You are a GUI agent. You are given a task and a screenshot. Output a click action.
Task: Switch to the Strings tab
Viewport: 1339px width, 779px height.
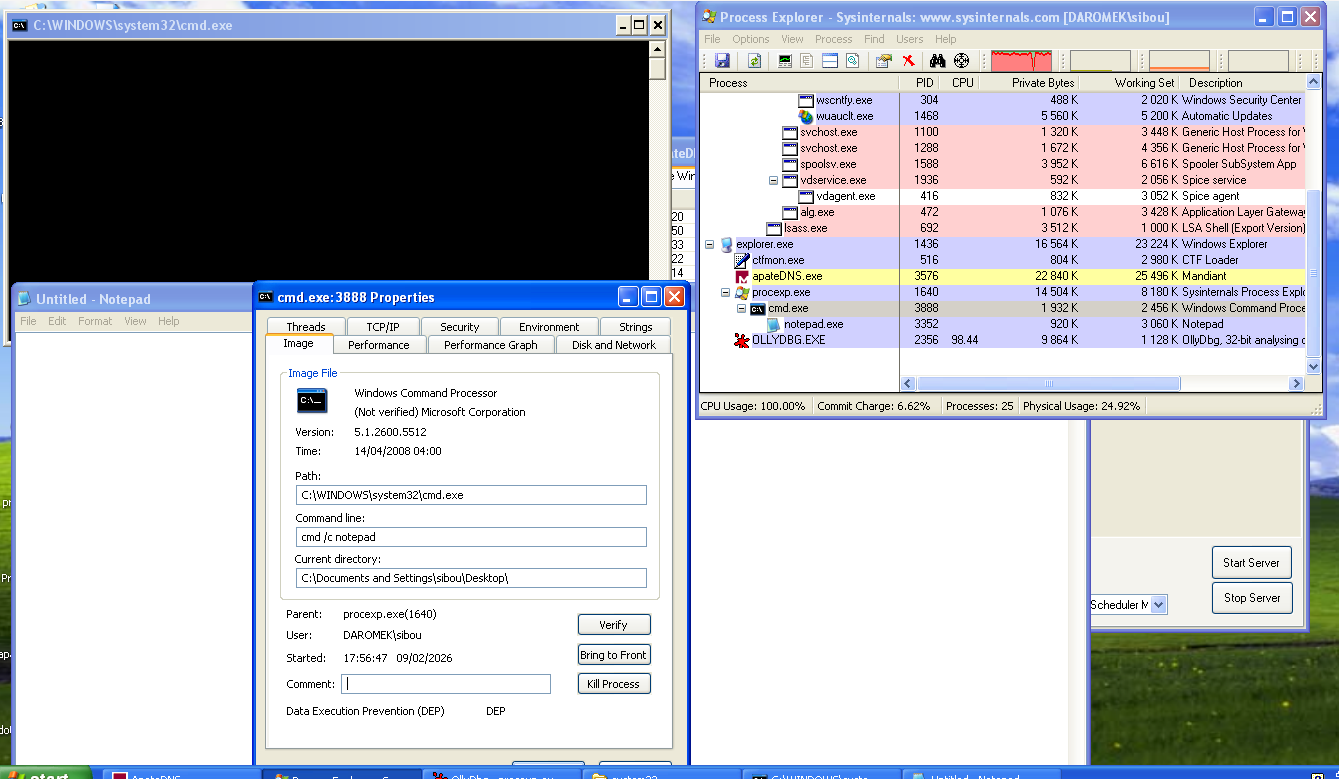point(635,327)
